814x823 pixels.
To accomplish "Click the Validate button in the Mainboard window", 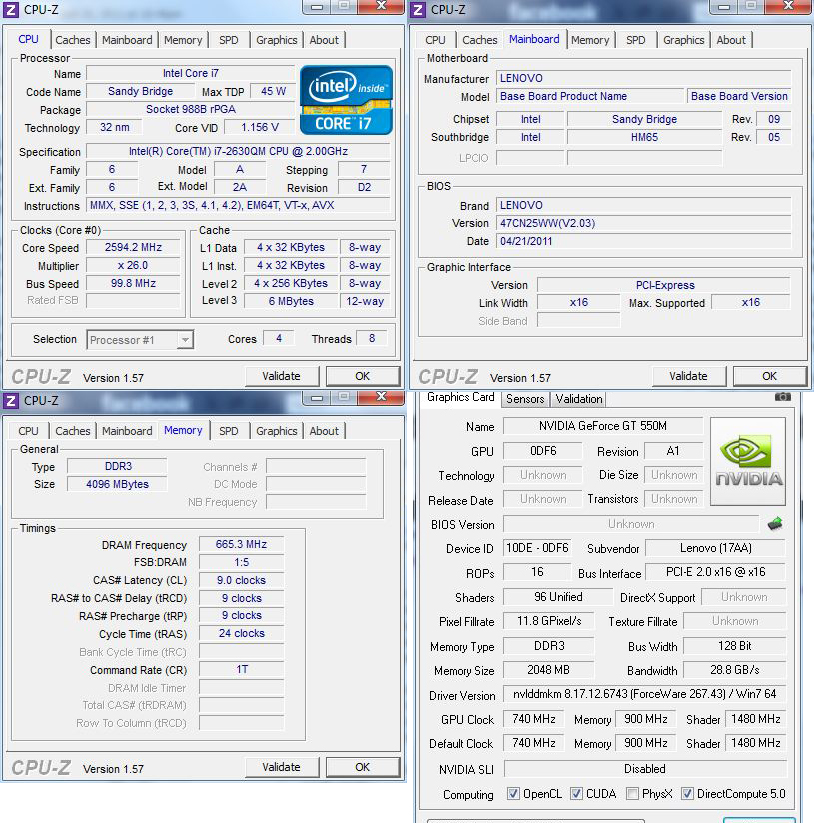I will [x=689, y=375].
